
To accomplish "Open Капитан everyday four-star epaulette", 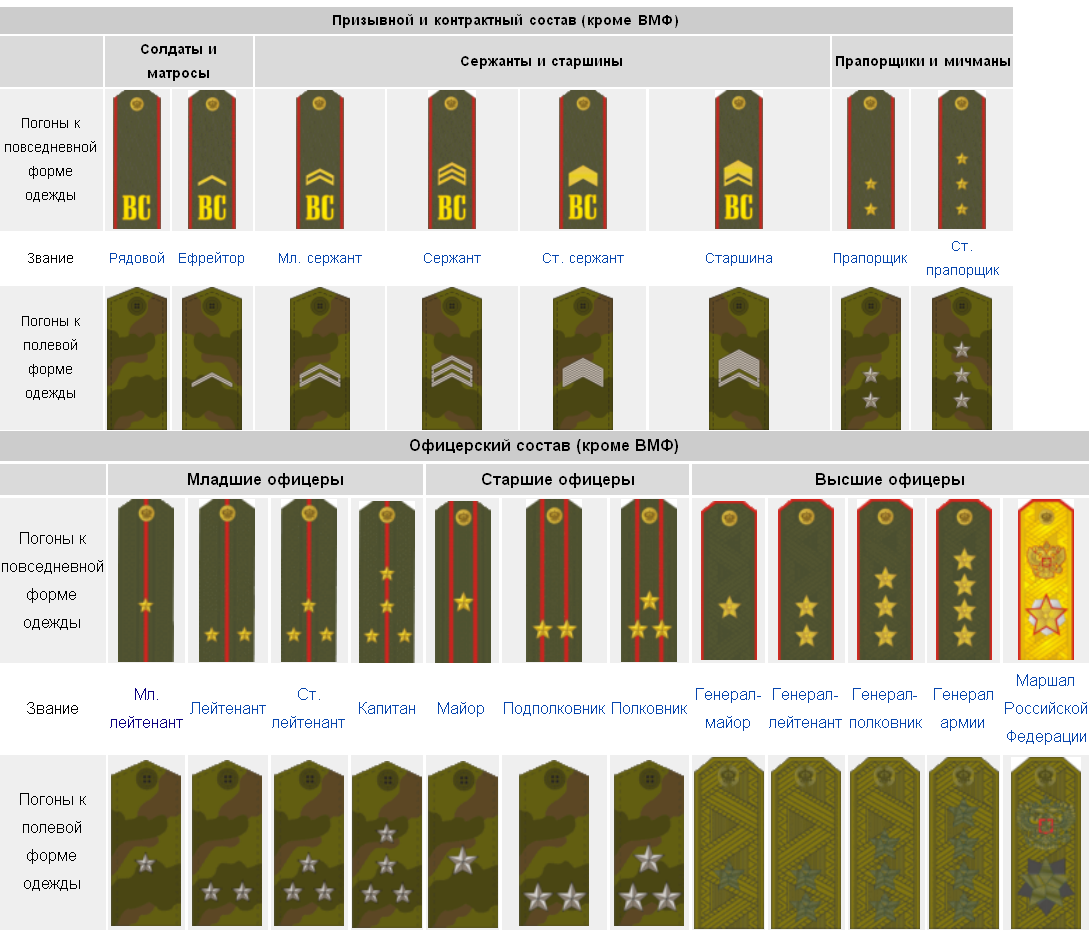I will point(387,582).
